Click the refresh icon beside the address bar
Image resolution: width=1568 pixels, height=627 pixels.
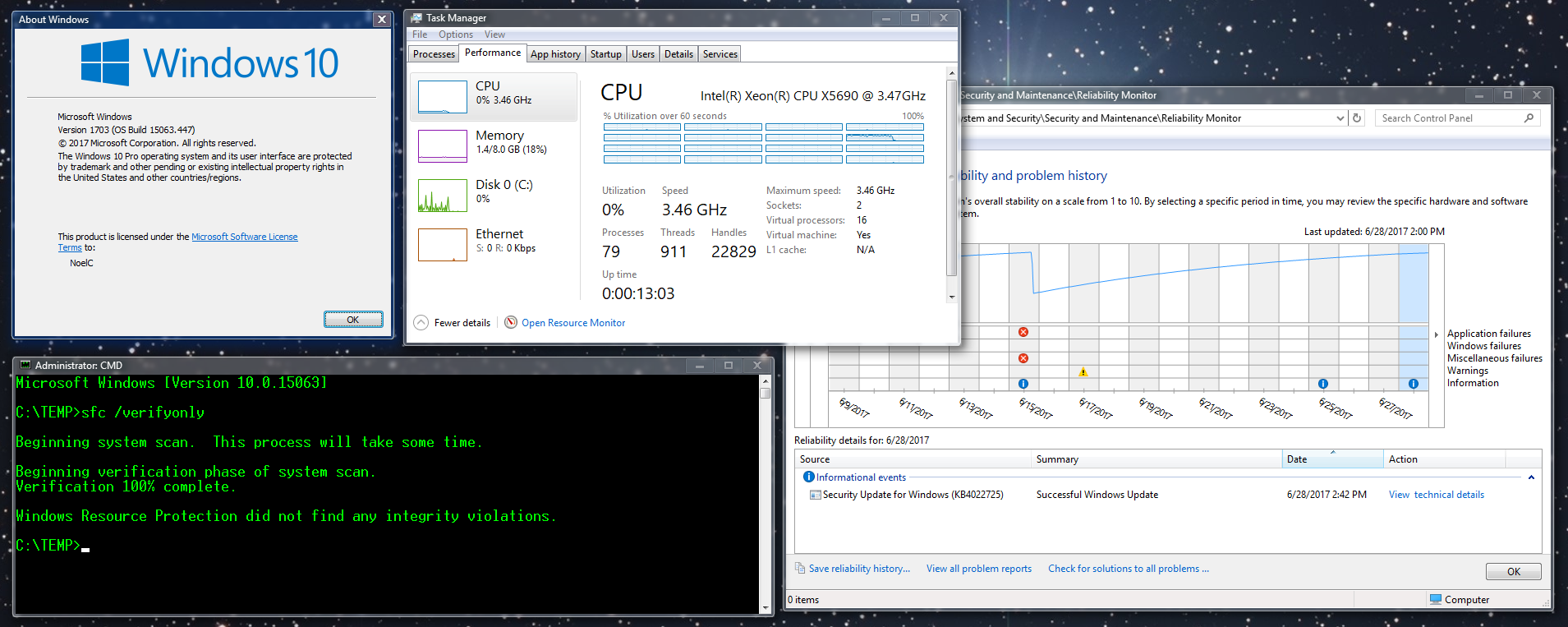coord(1357,118)
